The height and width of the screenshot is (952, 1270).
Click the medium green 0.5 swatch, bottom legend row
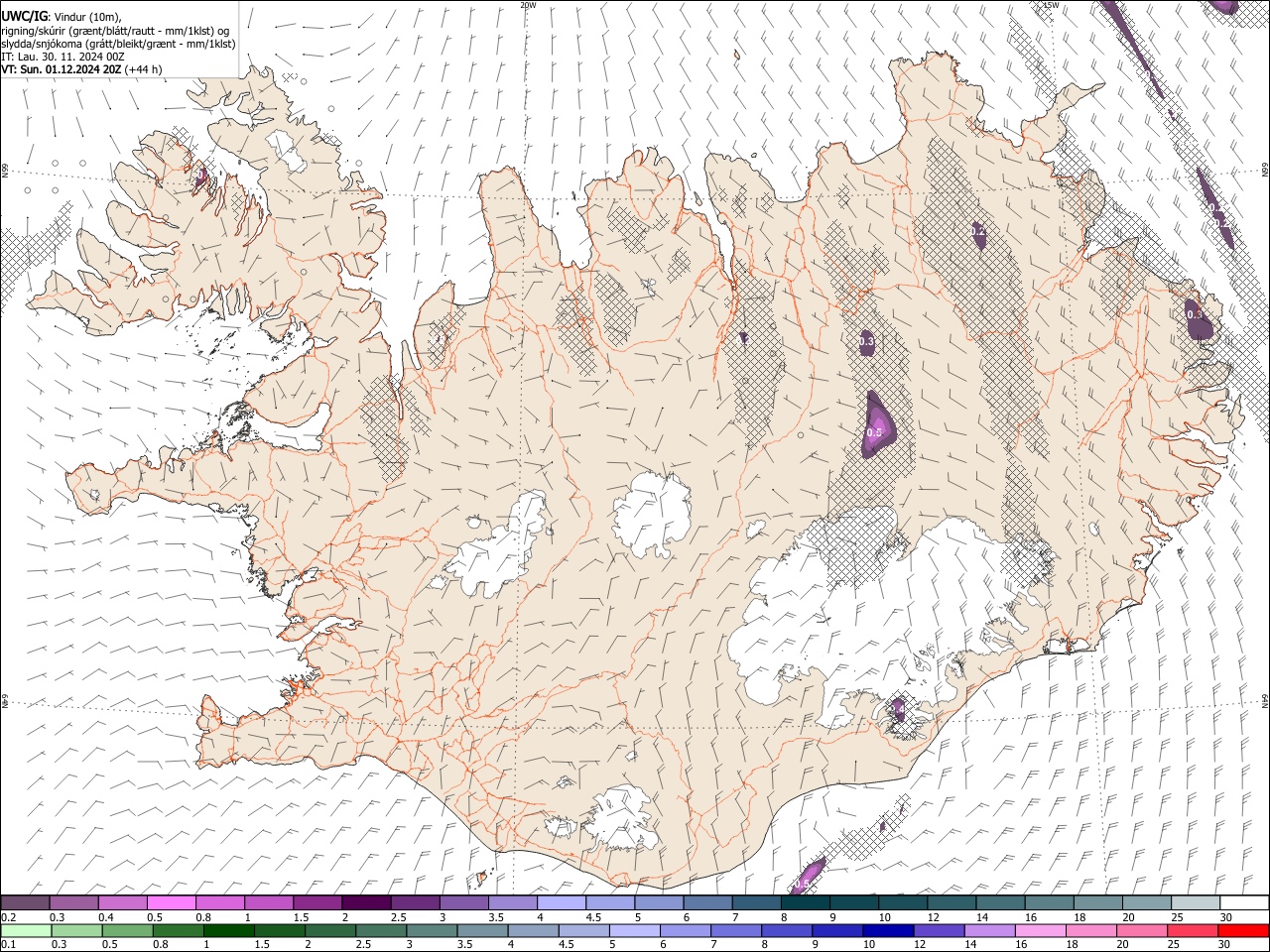click(x=127, y=931)
